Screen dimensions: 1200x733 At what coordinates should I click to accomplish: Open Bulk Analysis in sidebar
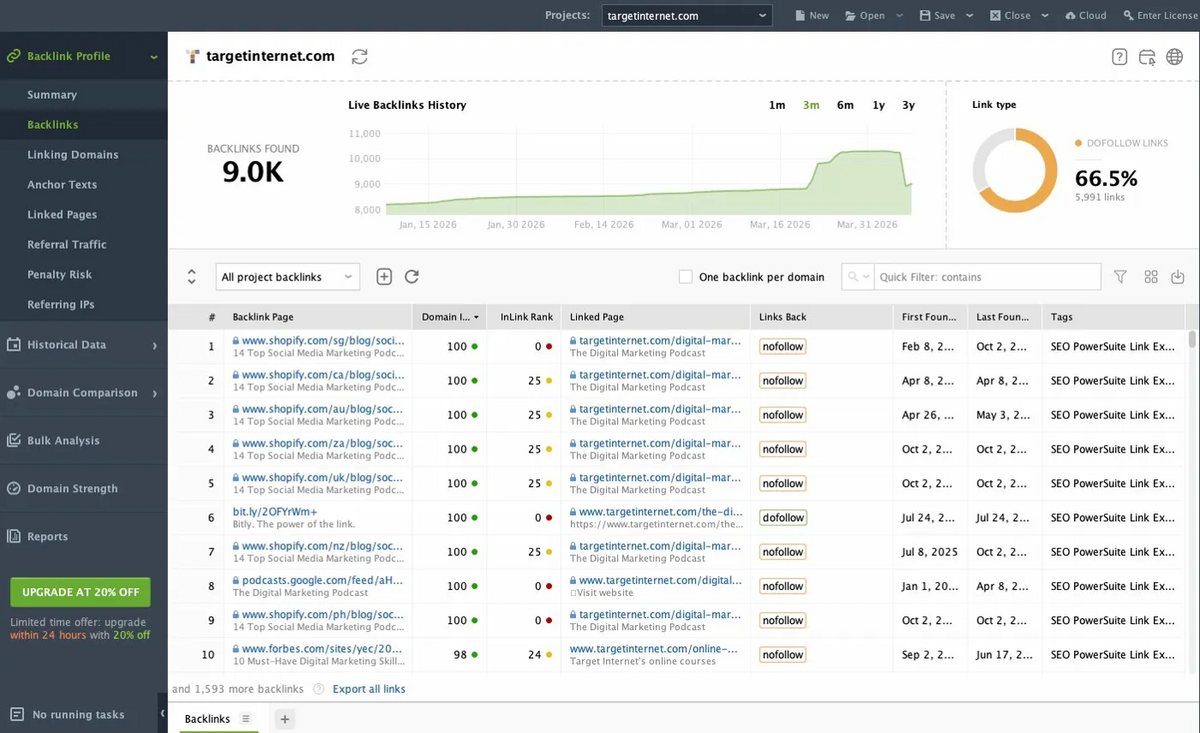click(x=63, y=441)
